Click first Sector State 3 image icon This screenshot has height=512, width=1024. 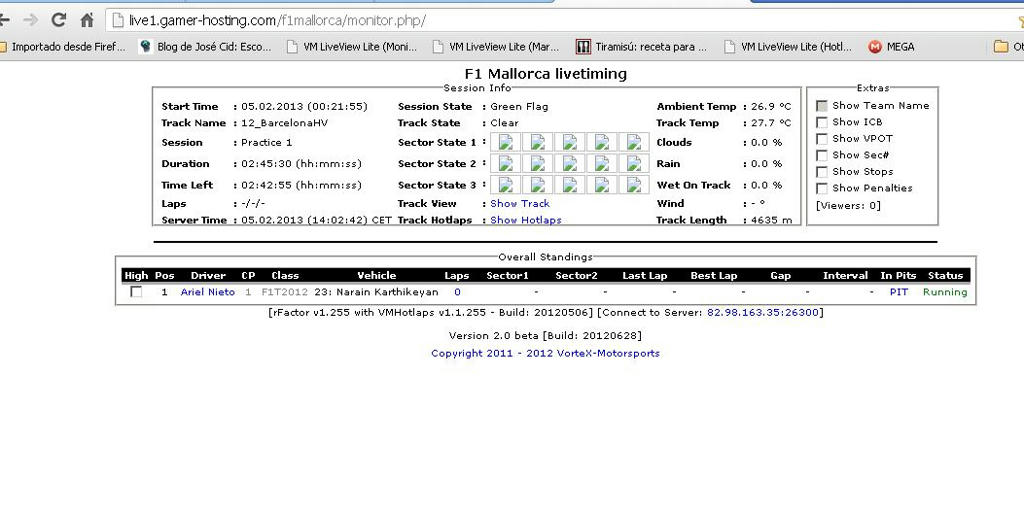[505, 185]
